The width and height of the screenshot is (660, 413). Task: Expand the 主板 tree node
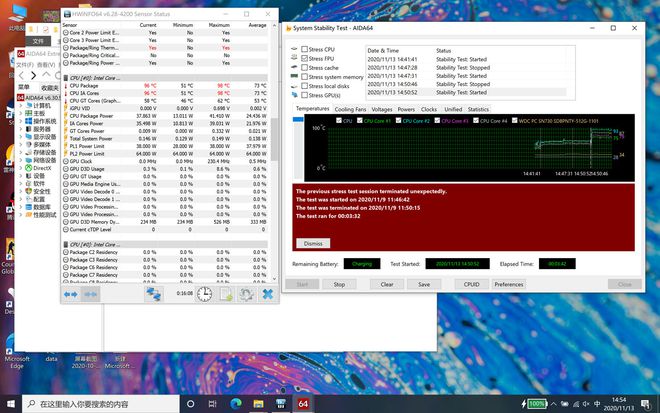pyautogui.click(x=21, y=113)
